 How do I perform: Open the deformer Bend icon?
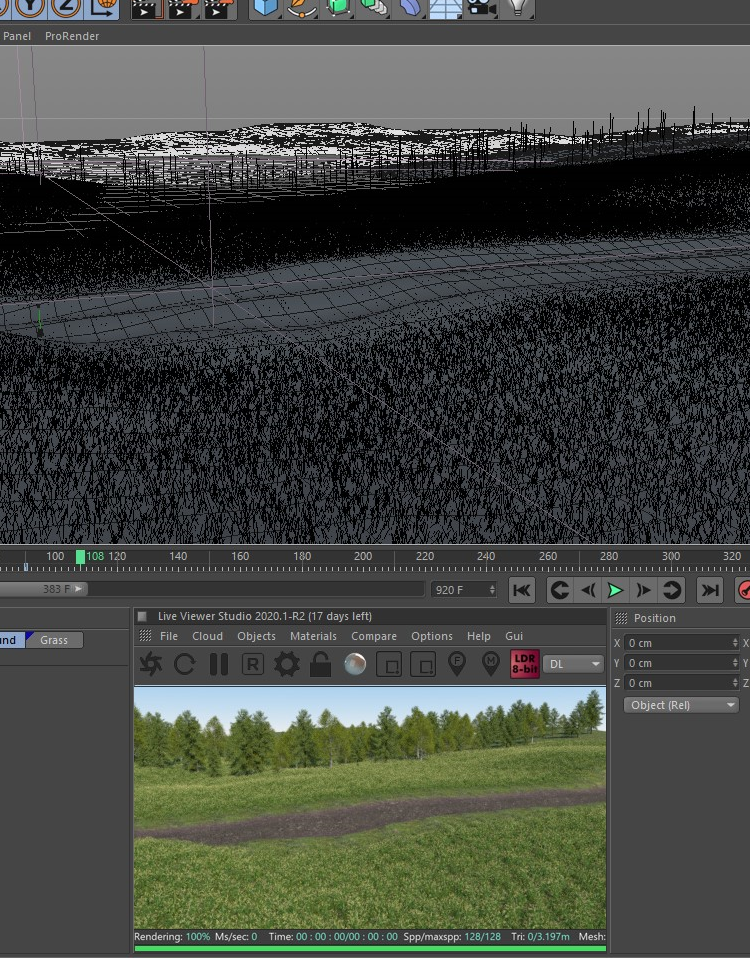click(410, 7)
